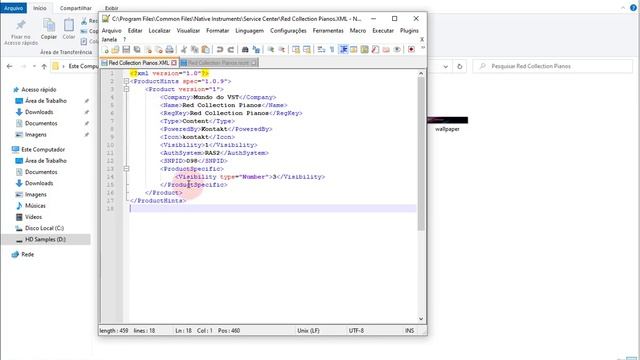Image resolution: width=640 pixels, height=360 pixels.
Task: Click the blue Arquivo tab in Explorer
Action: point(13,8)
